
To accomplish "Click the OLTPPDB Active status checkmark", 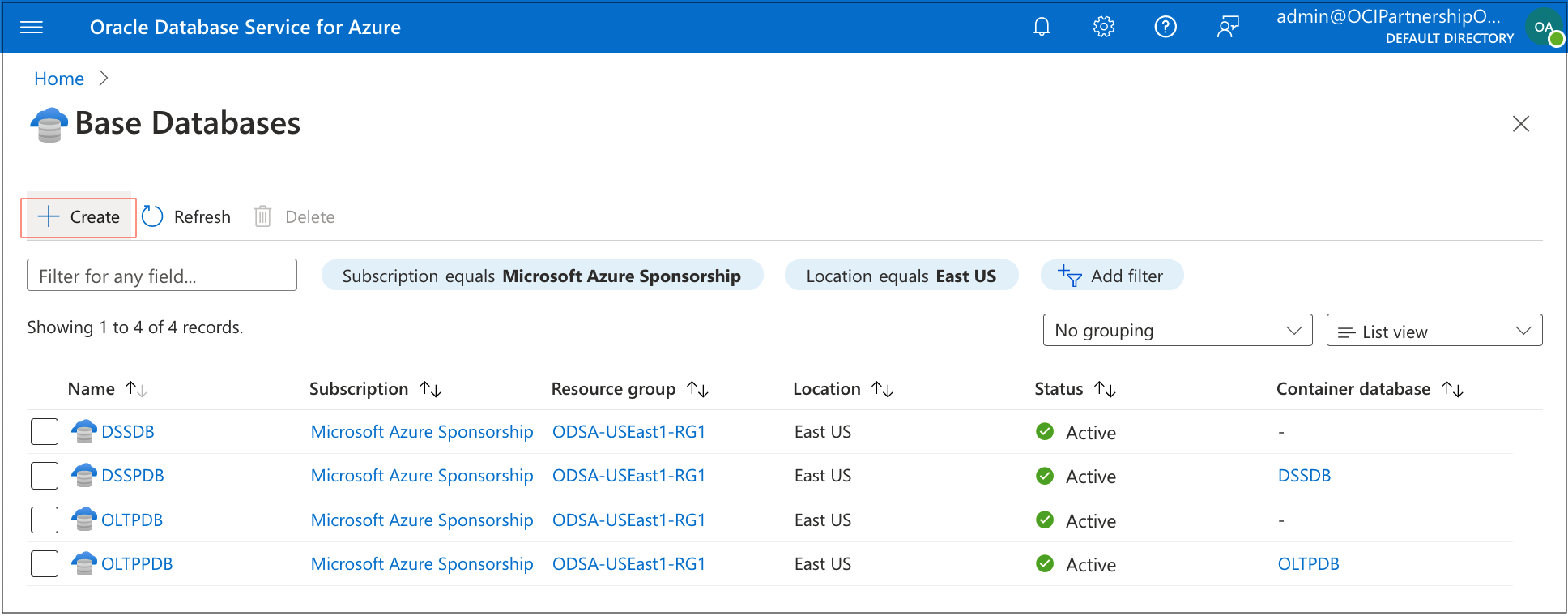I will [1045, 564].
